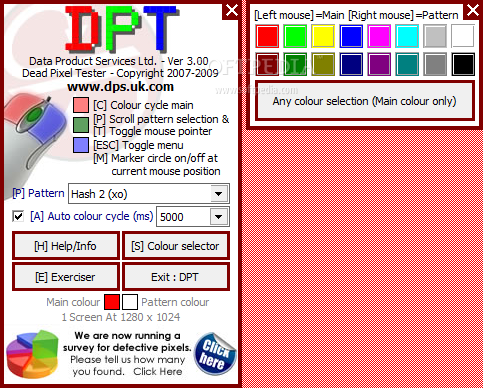Image resolution: width=483 pixels, height=388 pixels.
Task: Click the survey pie chart icon
Action: (x=32, y=354)
